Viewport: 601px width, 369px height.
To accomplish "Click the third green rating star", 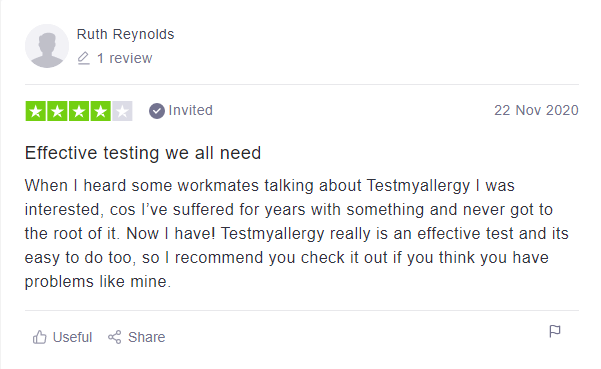I will [79, 111].
